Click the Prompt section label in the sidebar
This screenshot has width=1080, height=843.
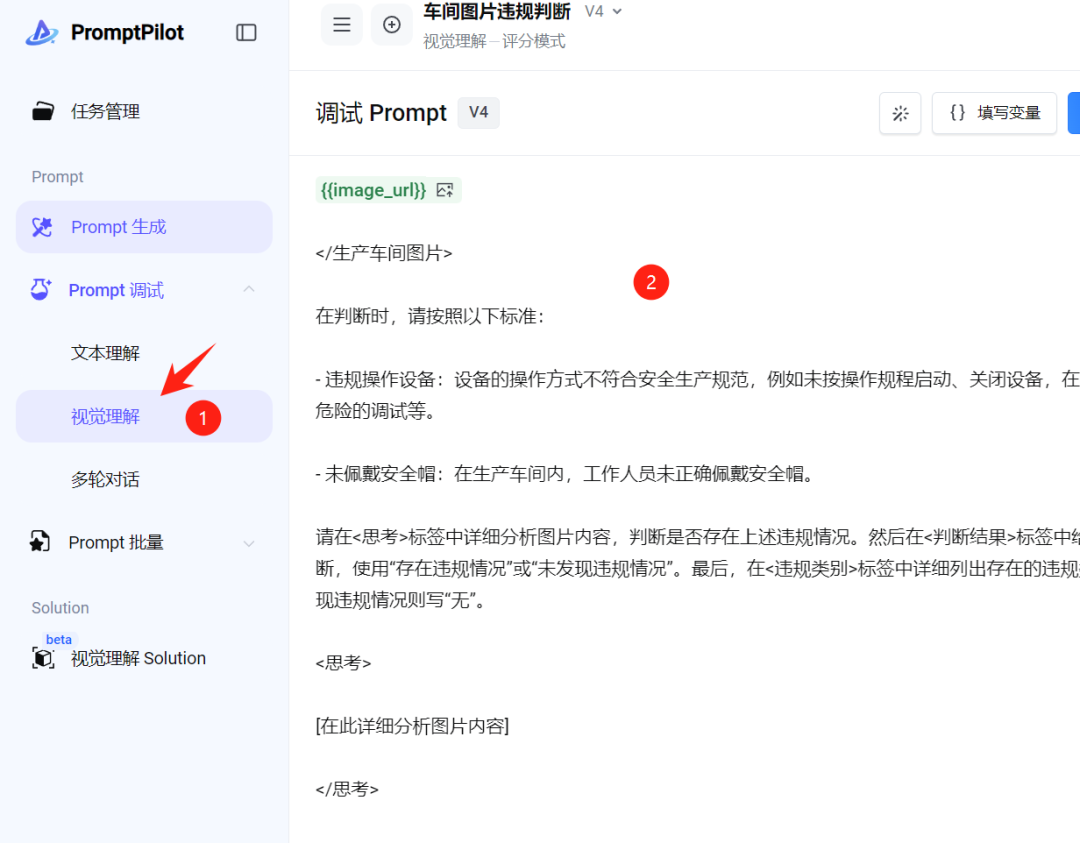57,177
